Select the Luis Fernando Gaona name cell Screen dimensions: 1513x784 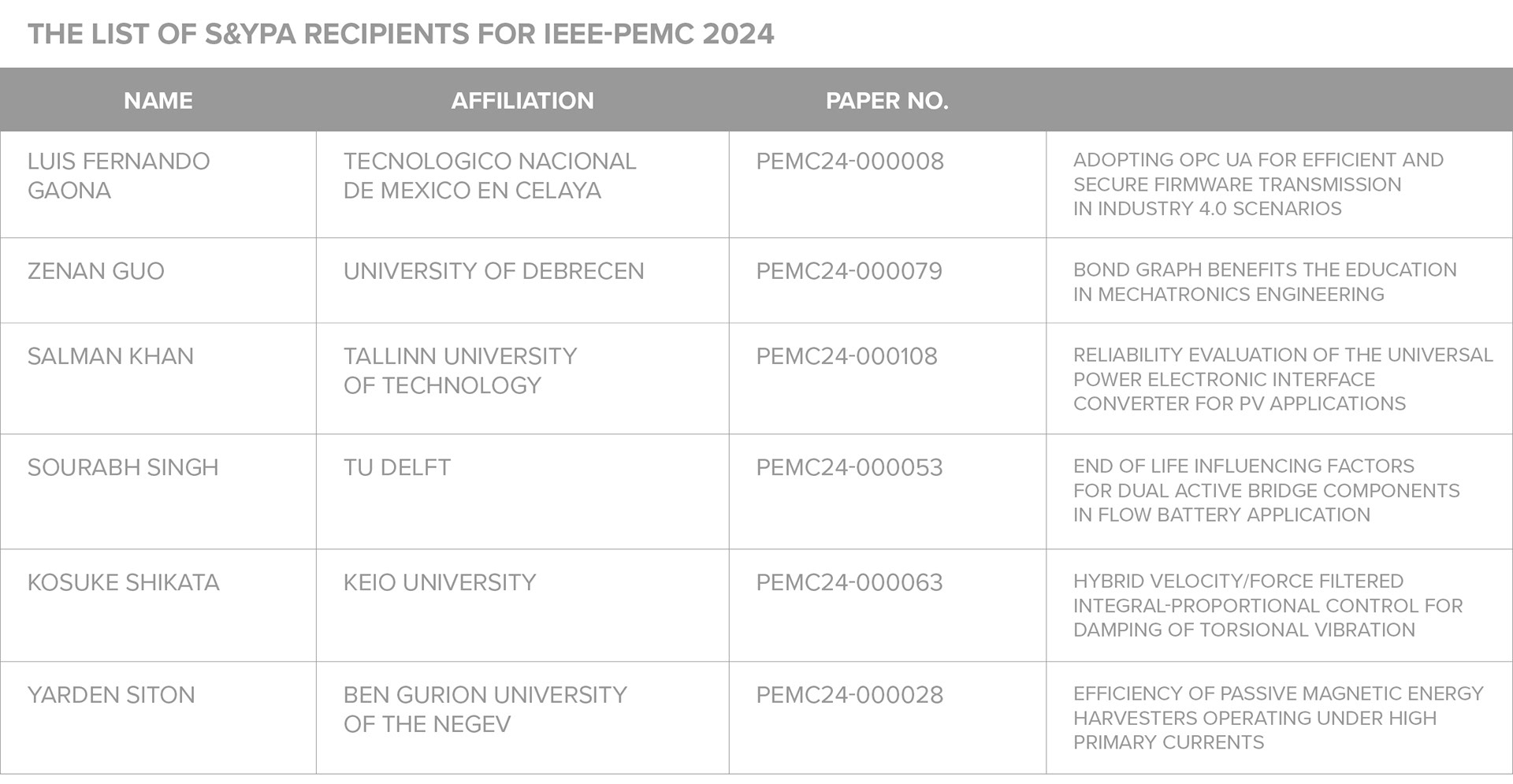pos(118,176)
